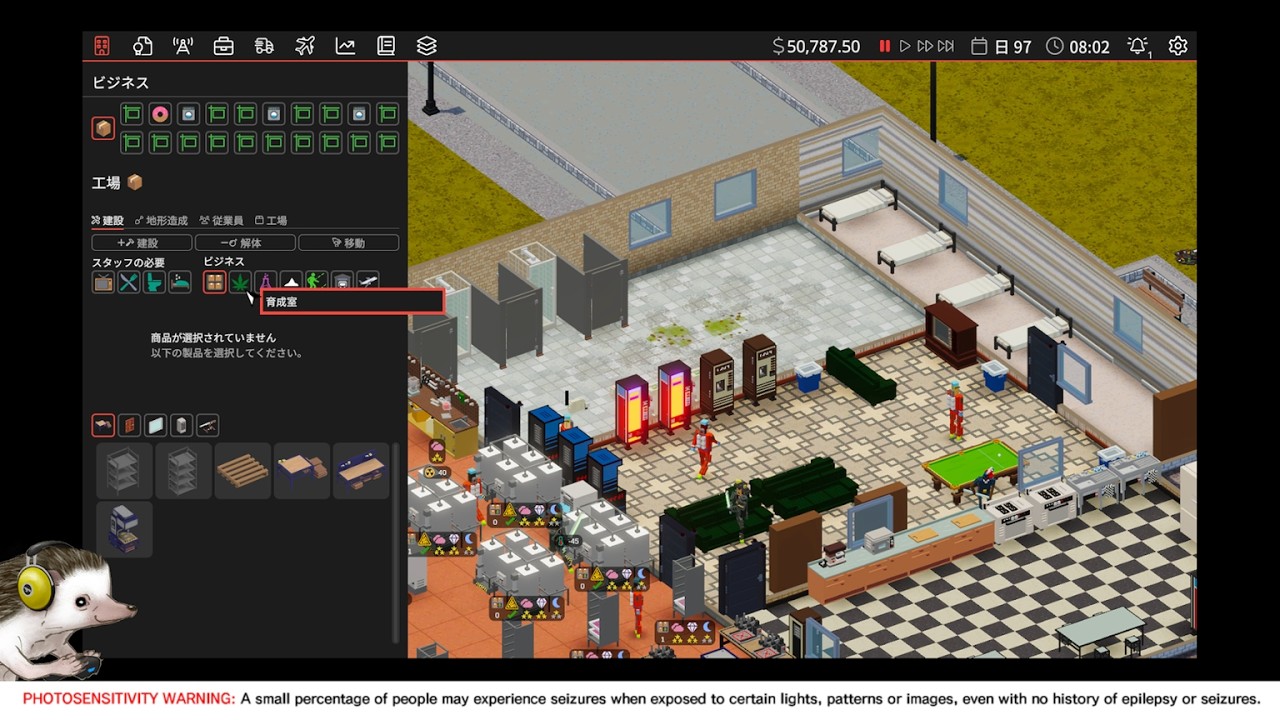Image resolution: width=1280 pixels, height=720 pixels.
Task: Select the bed sleeping staff need icon
Action: pos(180,282)
